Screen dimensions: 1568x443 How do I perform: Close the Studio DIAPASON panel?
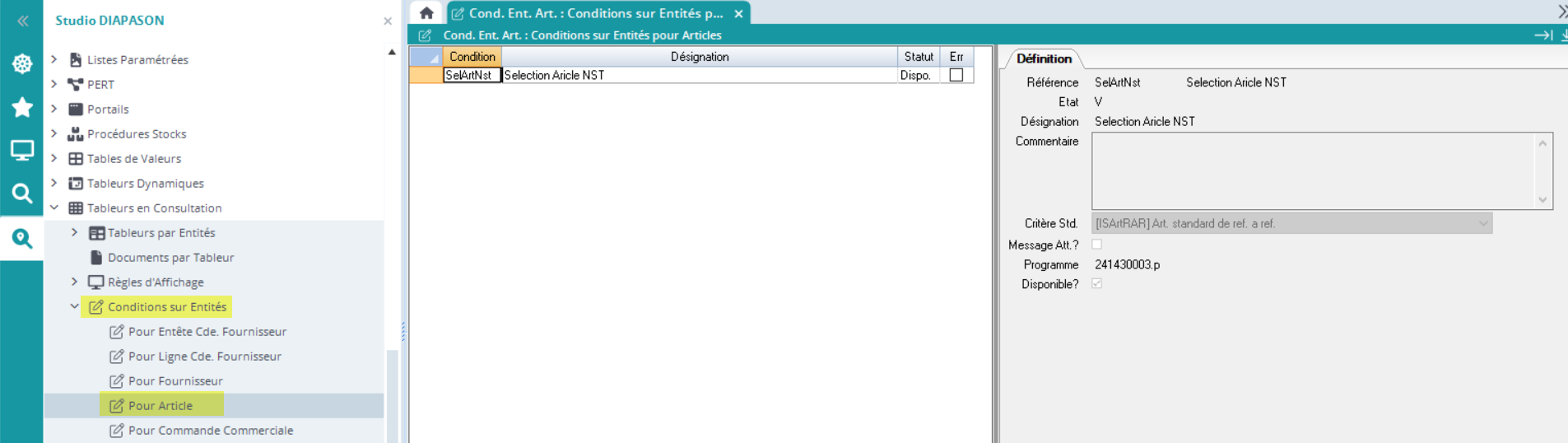pyautogui.click(x=388, y=21)
